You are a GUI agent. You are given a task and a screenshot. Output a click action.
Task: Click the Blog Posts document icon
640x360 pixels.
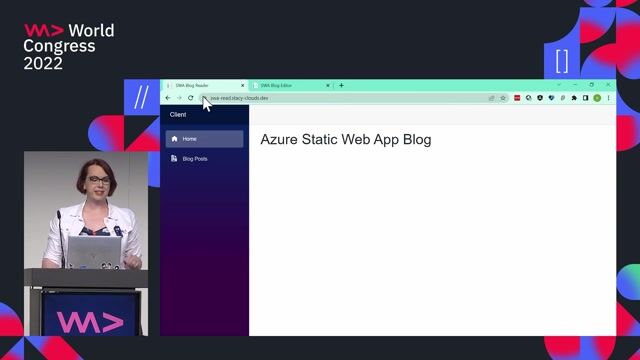[174, 158]
